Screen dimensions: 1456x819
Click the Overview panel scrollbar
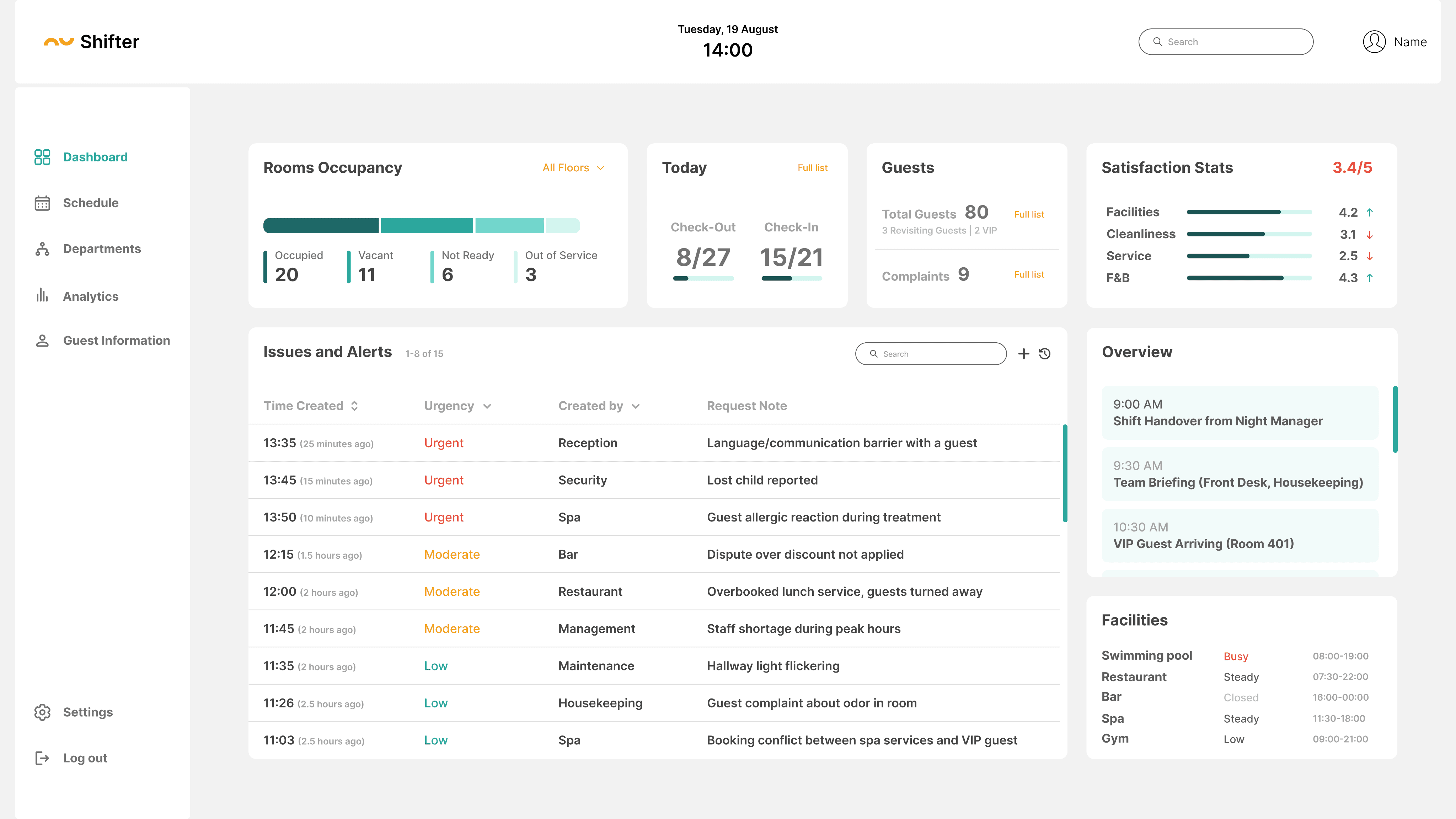[x=1395, y=419]
